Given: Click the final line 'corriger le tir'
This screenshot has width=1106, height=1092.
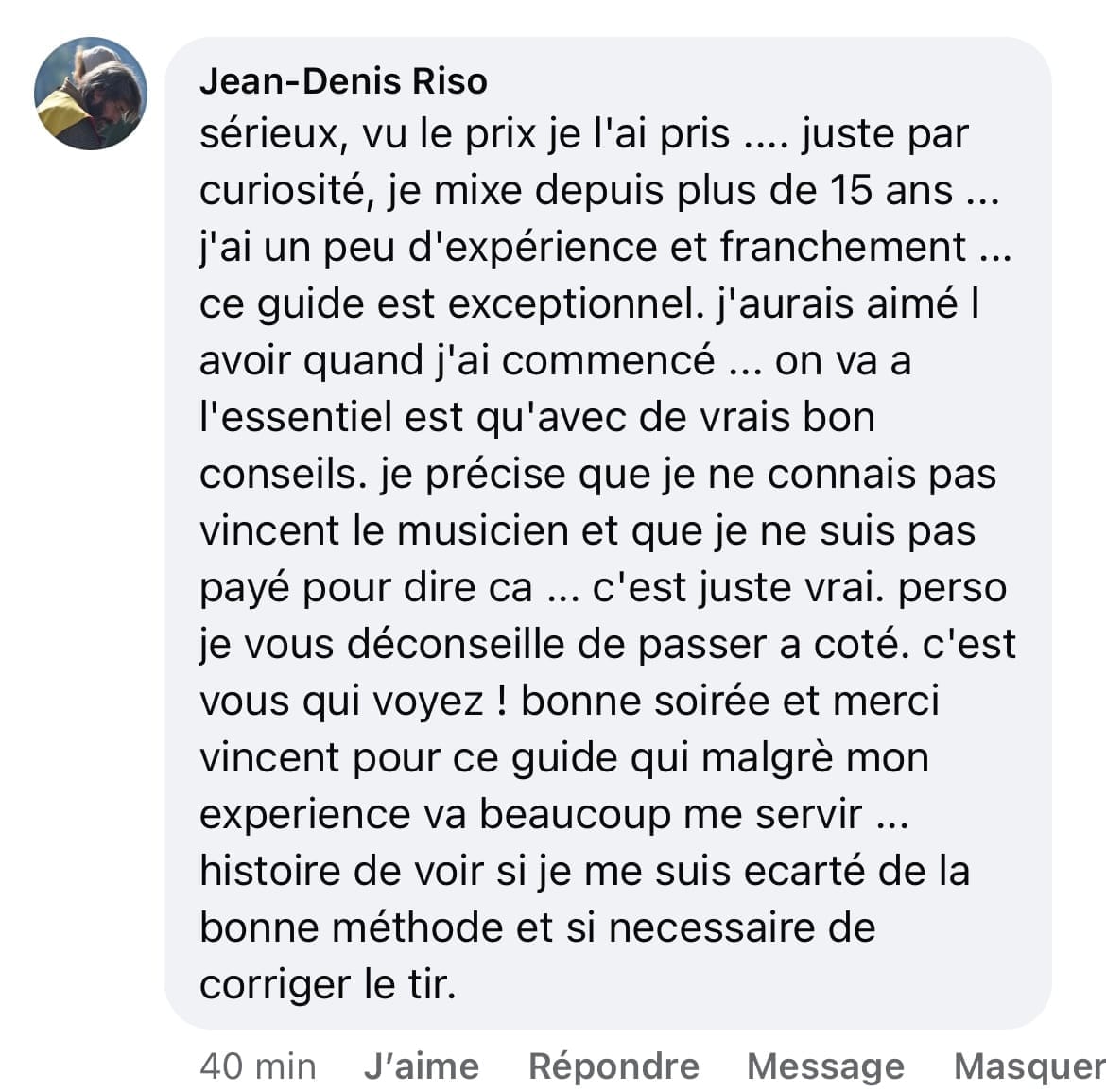Looking at the screenshot, I should pos(327,985).
